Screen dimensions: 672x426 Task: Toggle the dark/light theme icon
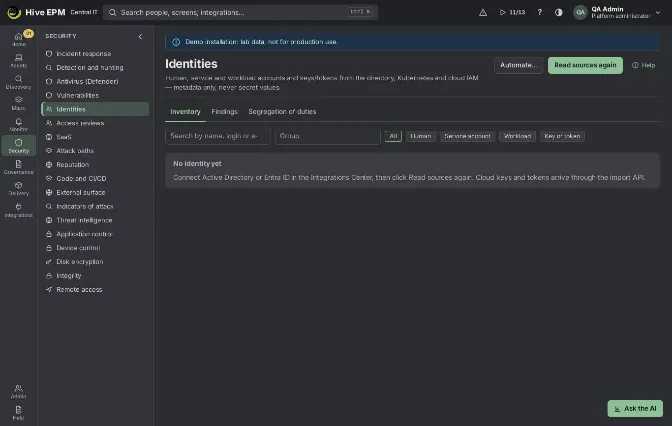558,12
